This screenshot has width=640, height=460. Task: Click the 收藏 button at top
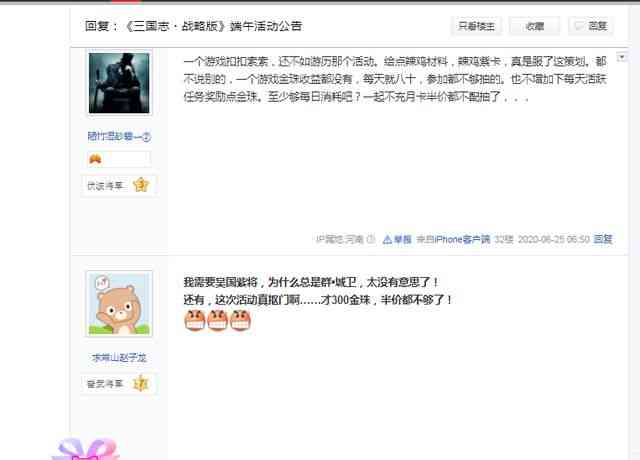click(534, 26)
